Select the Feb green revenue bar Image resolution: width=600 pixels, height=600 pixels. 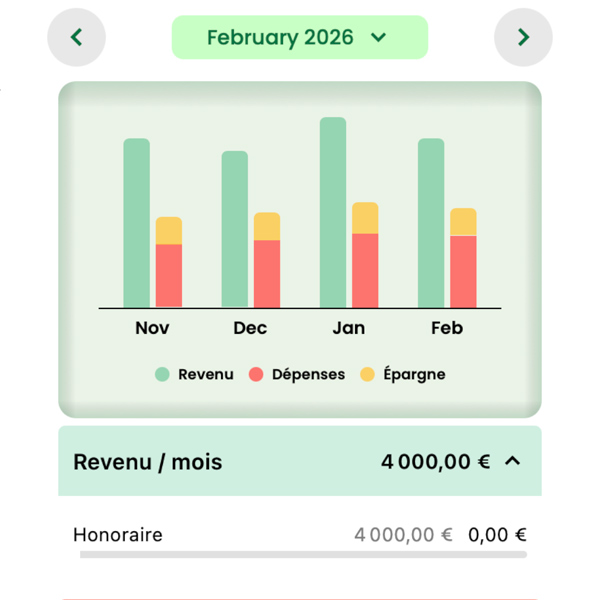point(431,222)
